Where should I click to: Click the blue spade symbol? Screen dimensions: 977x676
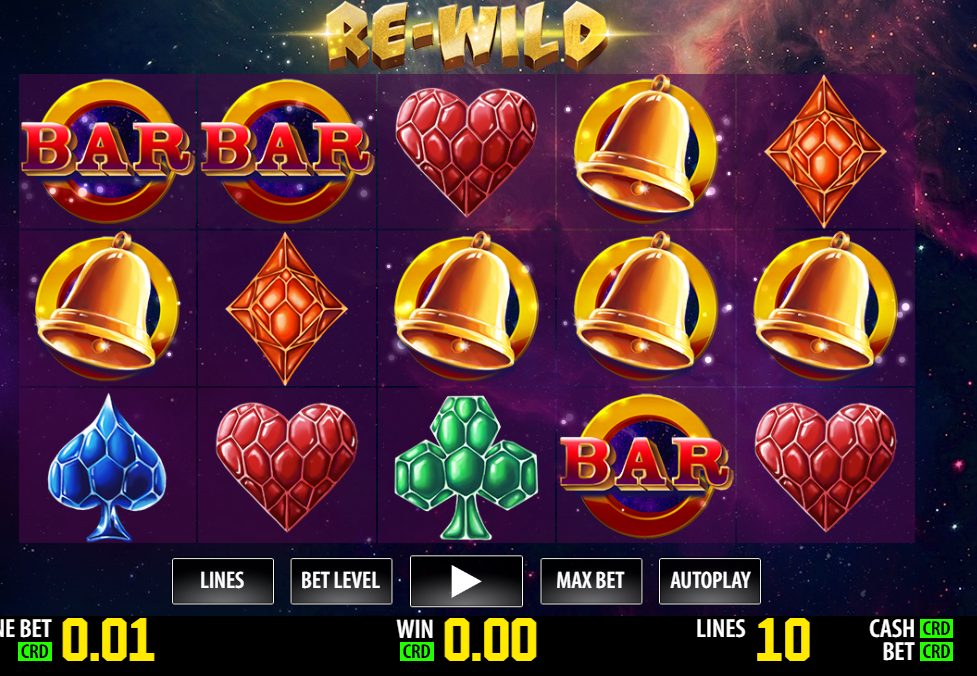107,467
